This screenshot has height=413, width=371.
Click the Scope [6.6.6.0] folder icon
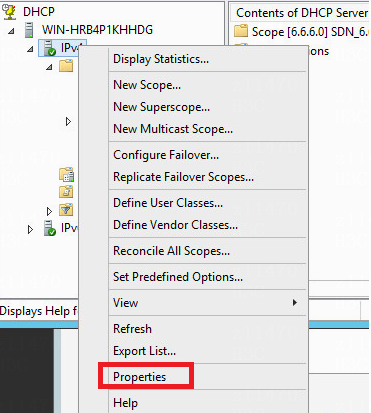pos(241,31)
